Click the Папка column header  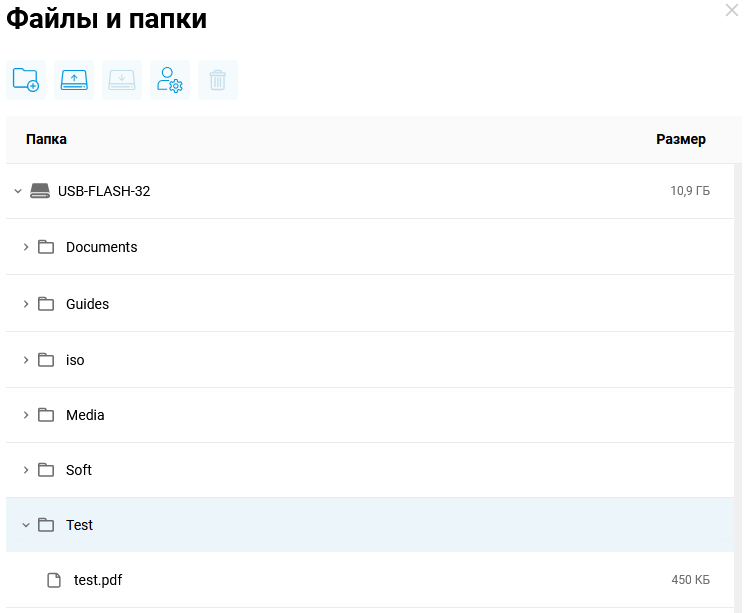click(46, 140)
